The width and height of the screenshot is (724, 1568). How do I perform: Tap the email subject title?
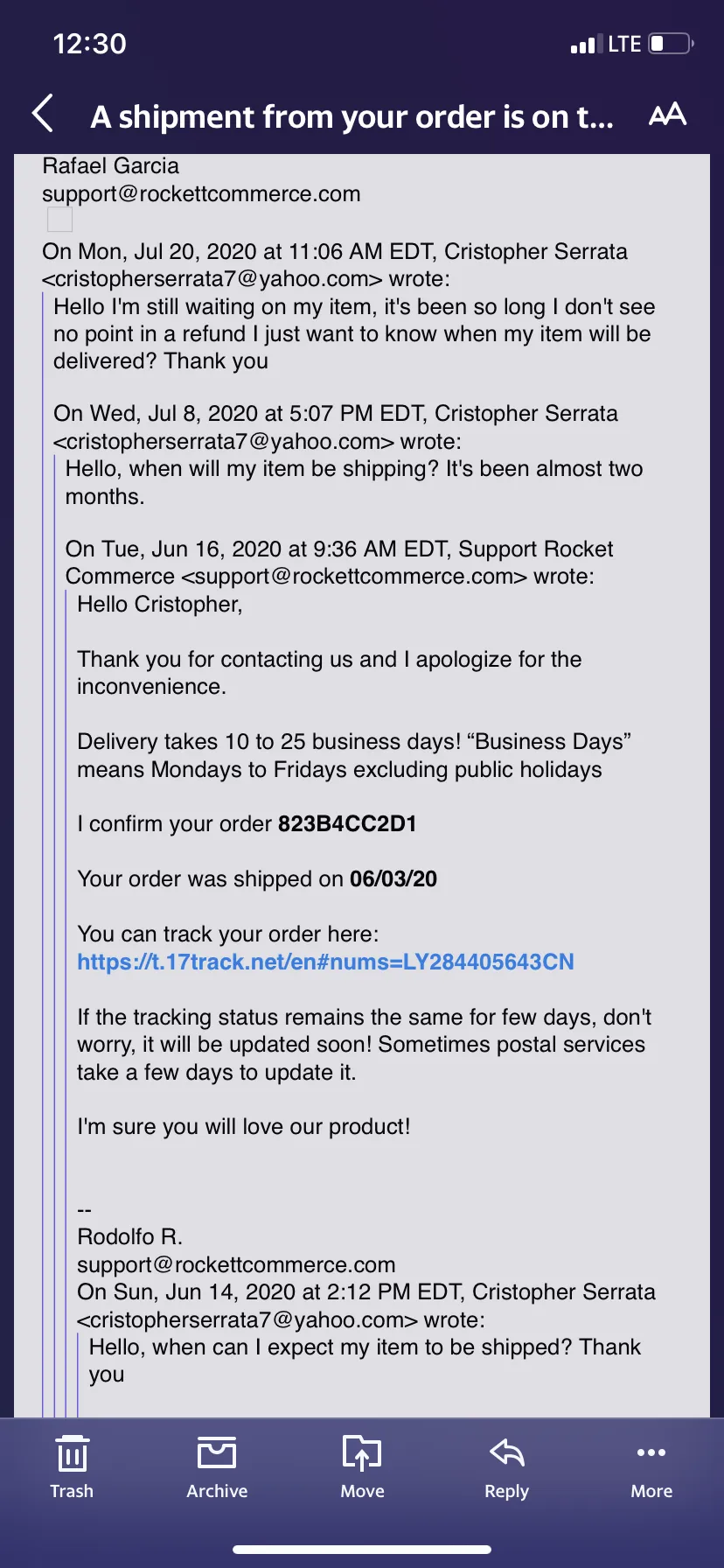352,116
